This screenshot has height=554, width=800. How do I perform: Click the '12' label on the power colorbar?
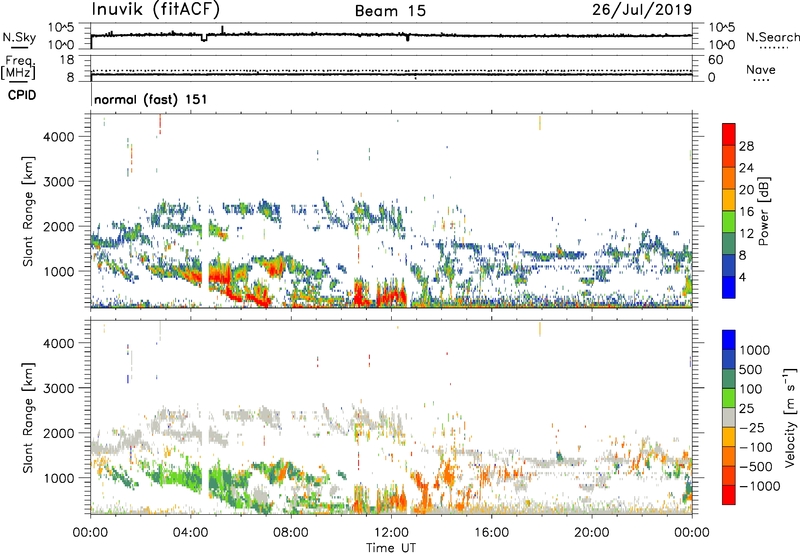click(746, 234)
